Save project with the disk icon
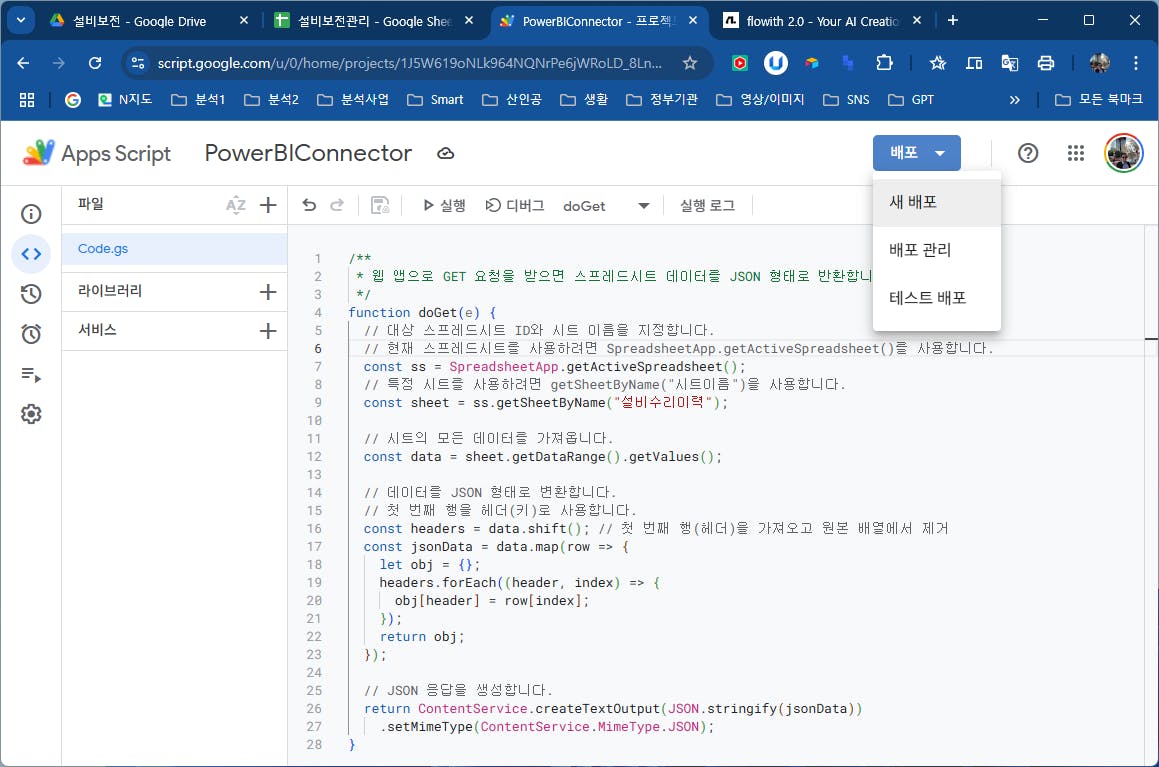This screenshot has width=1159, height=767. 380,205
